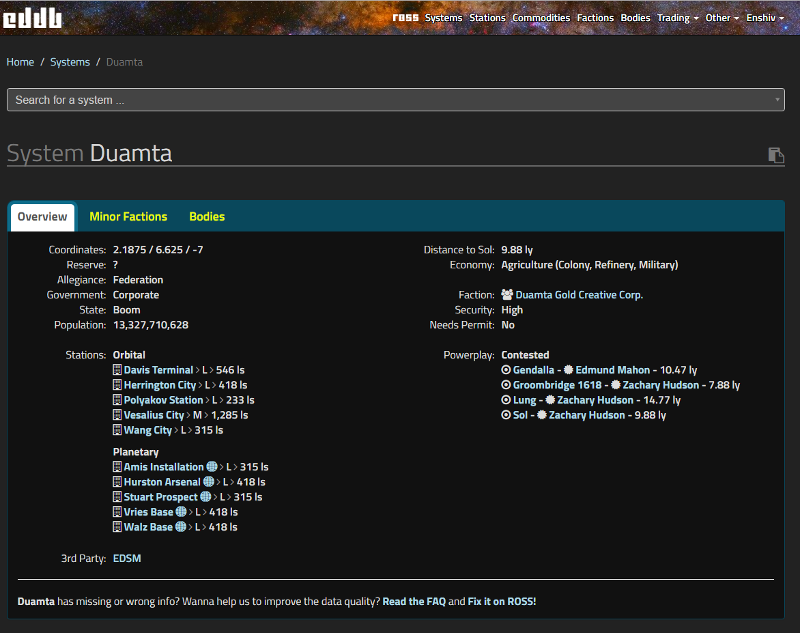Image resolution: width=800 pixels, height=633 pixels.
Task: Go to Systems in the breadcrumb
Action: [x=70, y=62]
